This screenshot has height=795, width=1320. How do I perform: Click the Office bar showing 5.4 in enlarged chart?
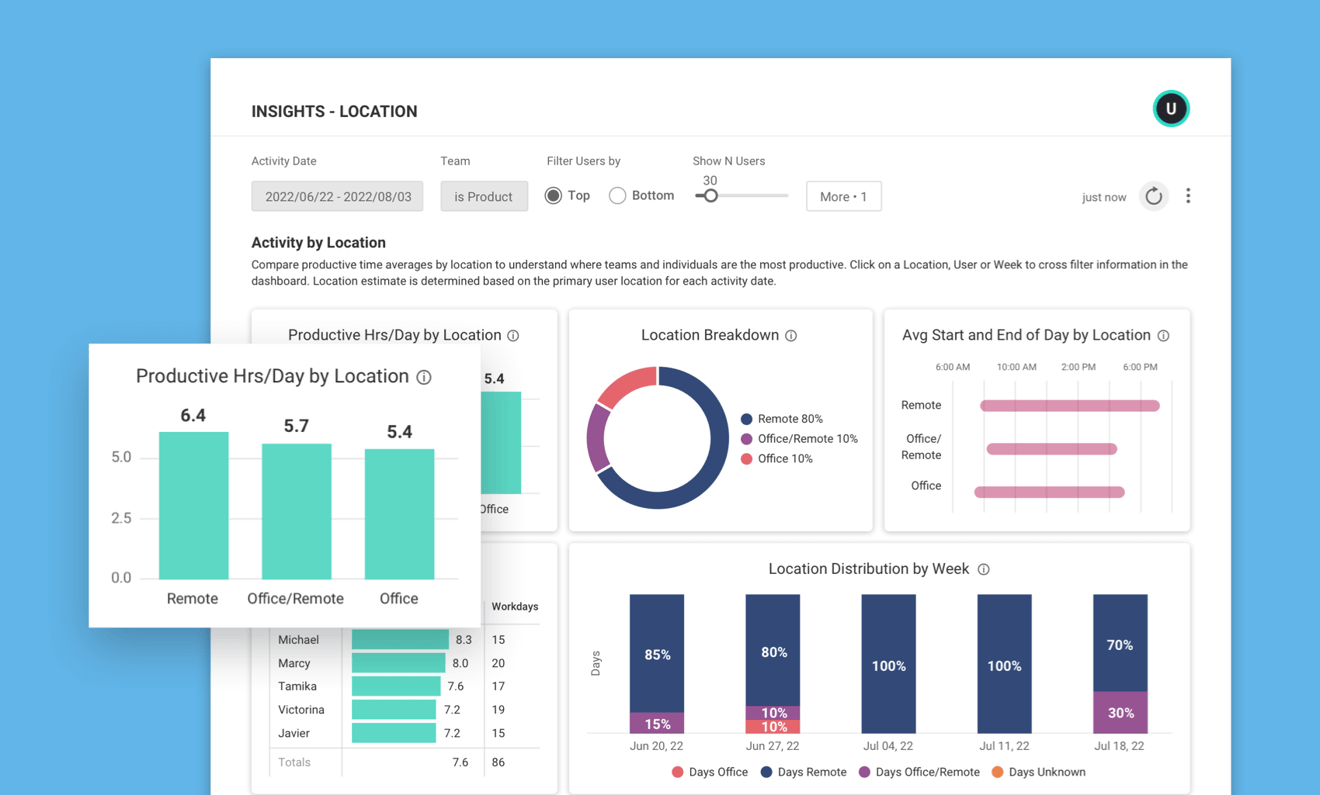[399, 514]
